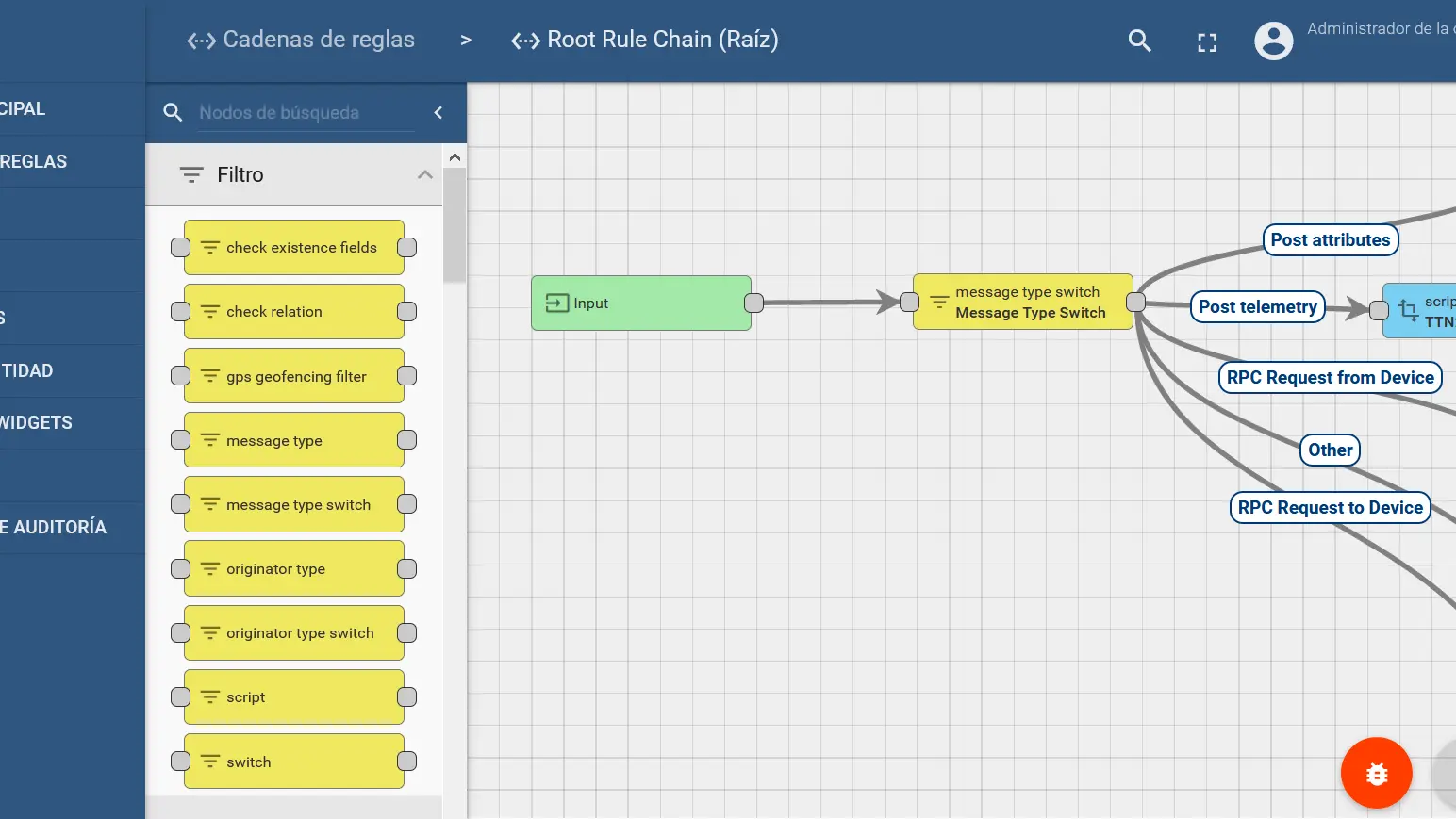Click the filter icon of check relation
1456x819 pixels.
210,312
